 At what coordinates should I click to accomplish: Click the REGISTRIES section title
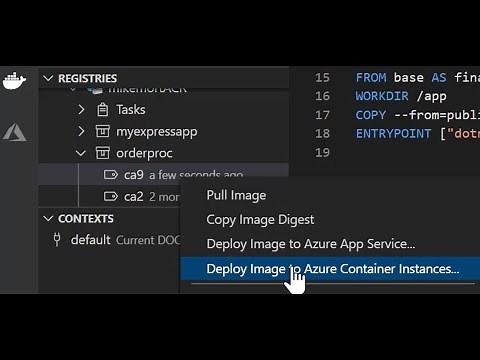[87, 78]
